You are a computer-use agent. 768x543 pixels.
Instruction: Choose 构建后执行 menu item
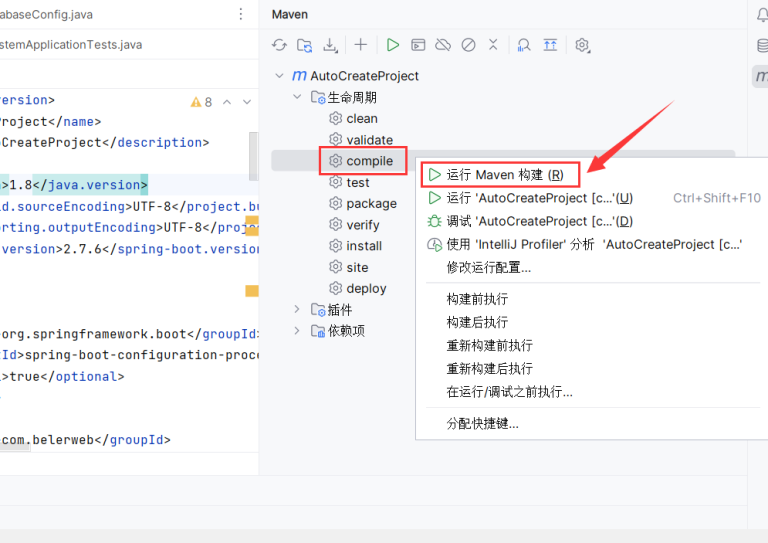pyautogui.click(x=593, y=322)
